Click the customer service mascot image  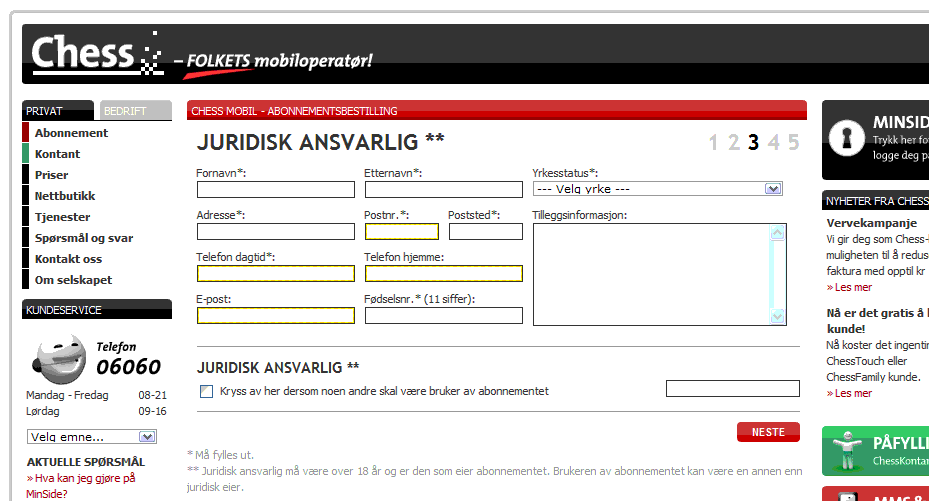(59, 359)
